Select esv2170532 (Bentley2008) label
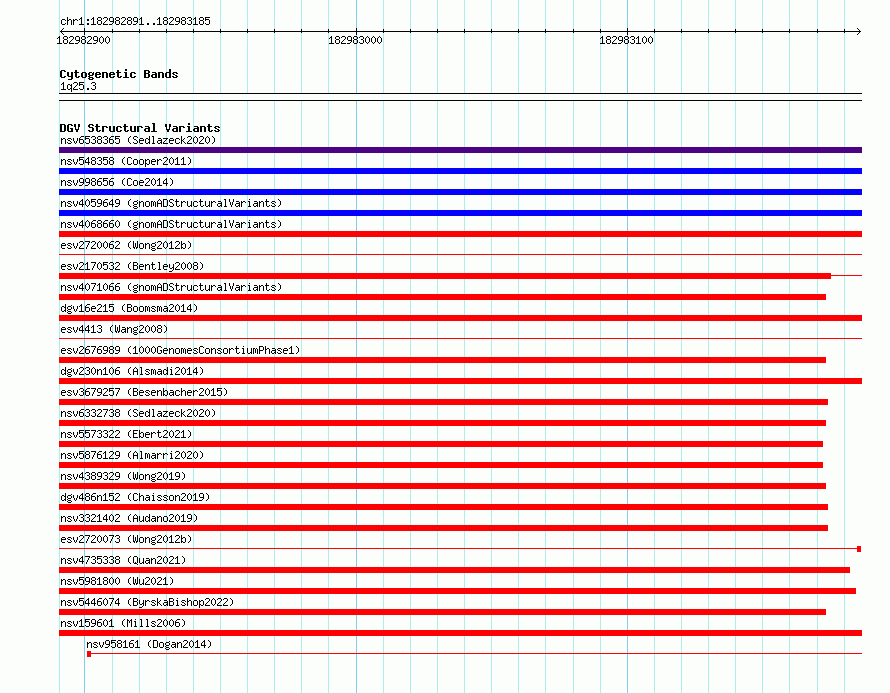The height and width of the screenshot is (693, 890). click(x=132, y=266)
